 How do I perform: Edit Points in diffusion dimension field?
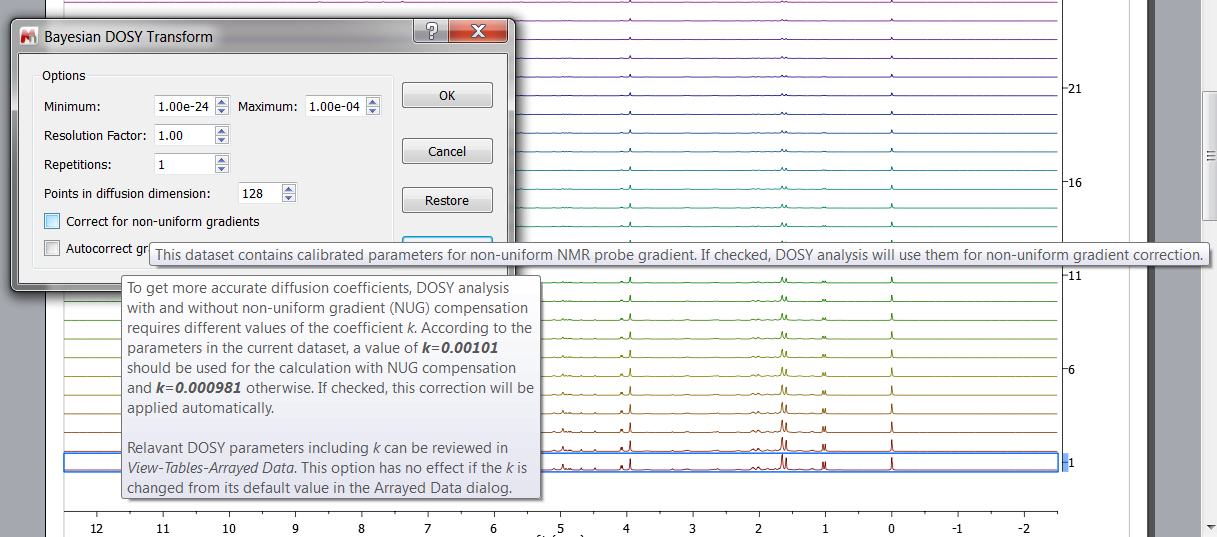click(260, 193)
